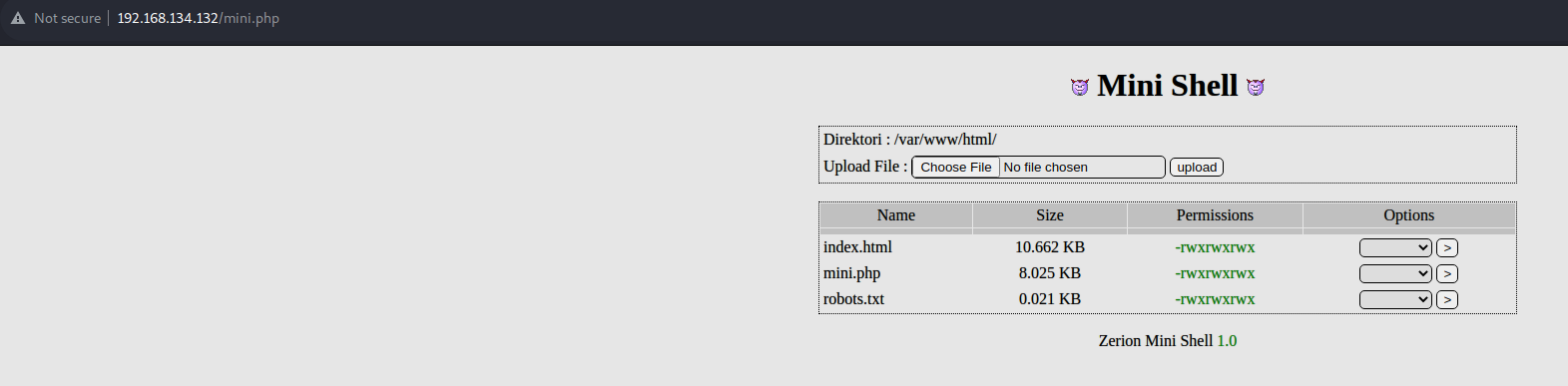Open the index.html file link
Image resolution: width=1568 pixels, height=386 pixels.
pos(857,247)
